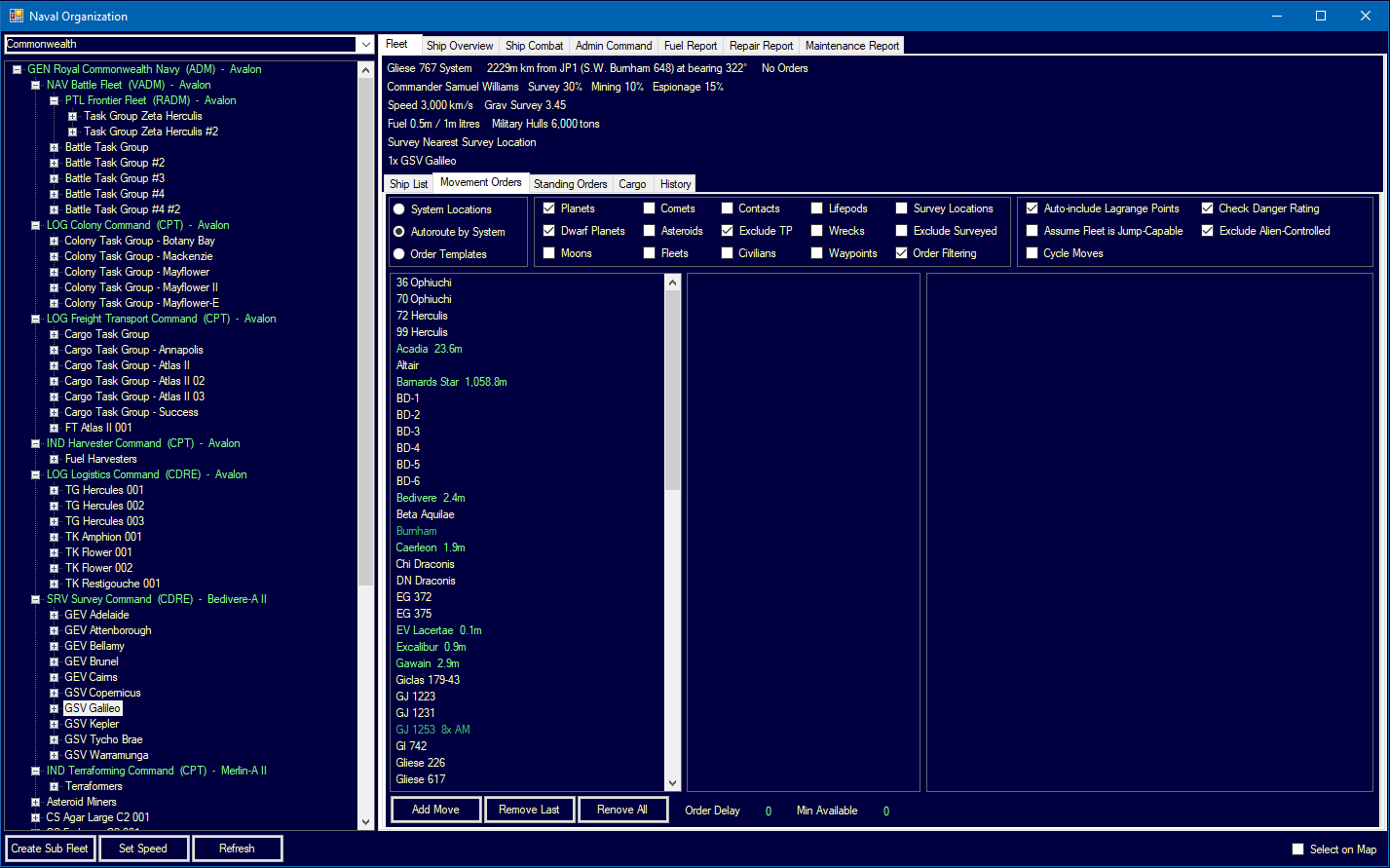Disable Auto-include Lagrange Points
This screenshot has height=868, width=1390.
(x=1033, y=208)
